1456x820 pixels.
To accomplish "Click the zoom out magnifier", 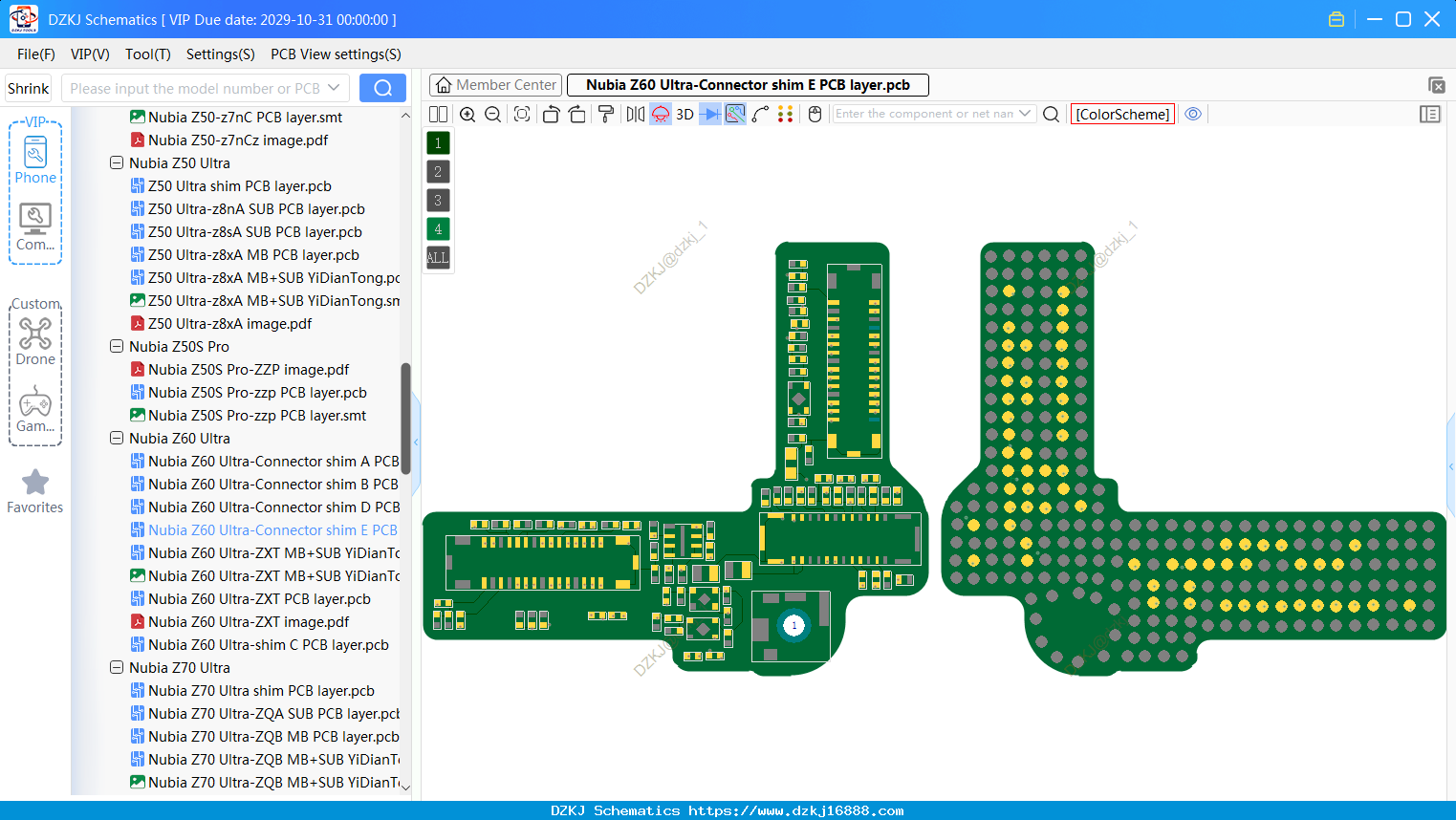I will pos(493,114).
